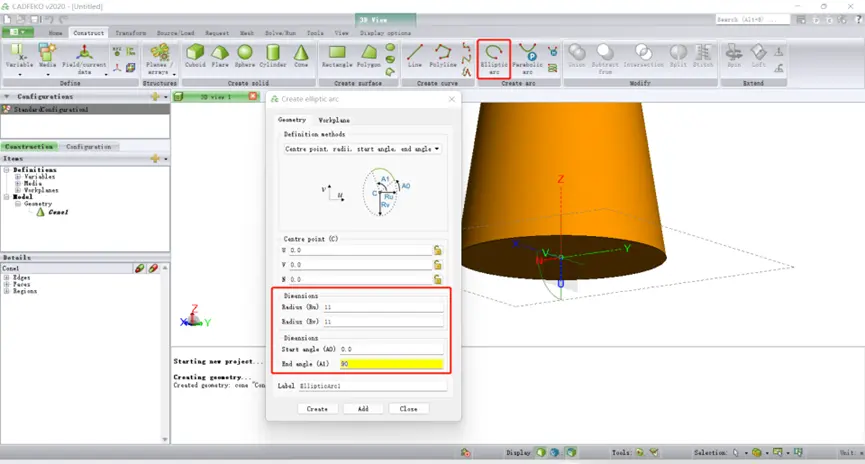Create a Rectangle surface
Viewport: 865px width, 464px height.
(x=337, y=56)
